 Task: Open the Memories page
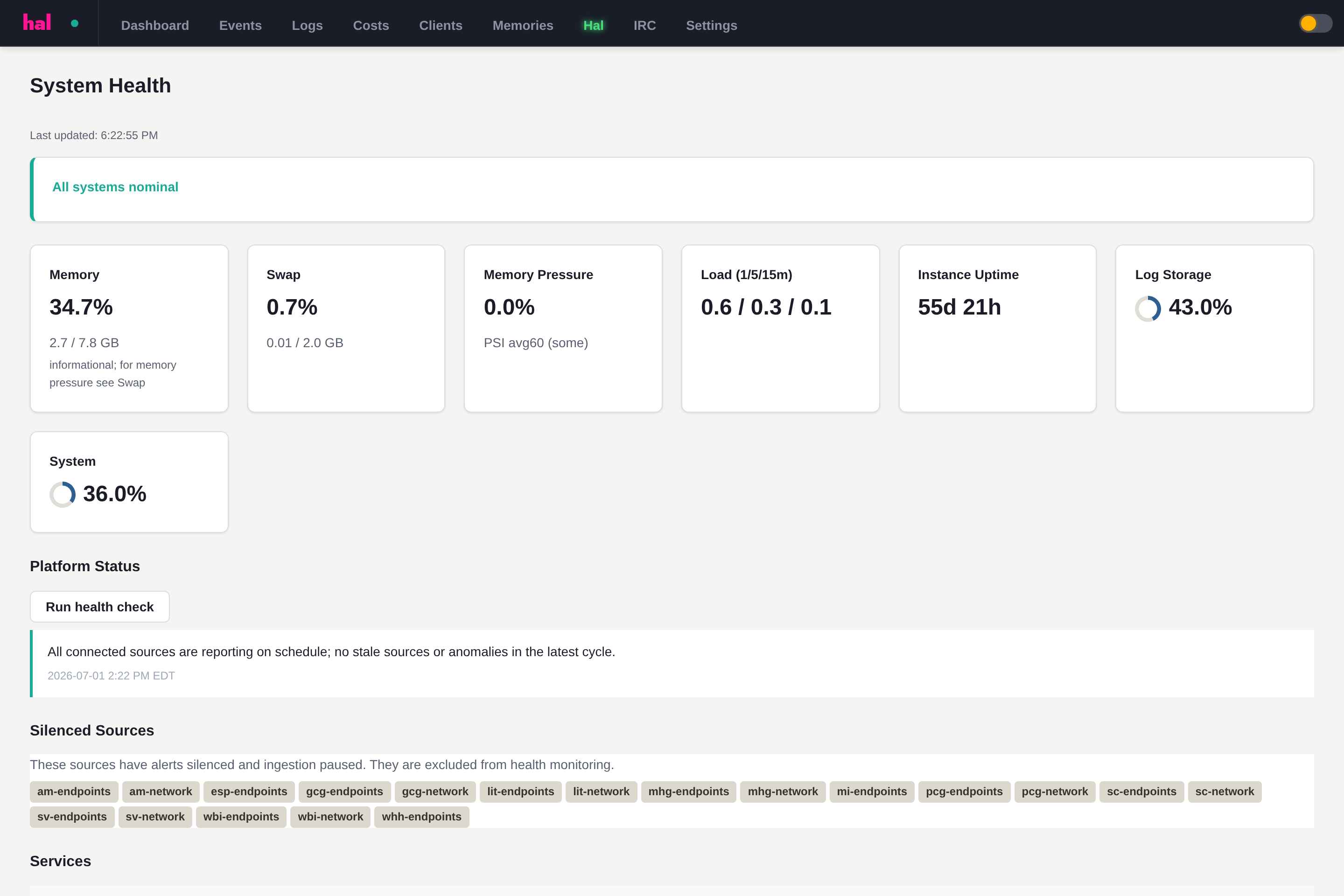523,25
